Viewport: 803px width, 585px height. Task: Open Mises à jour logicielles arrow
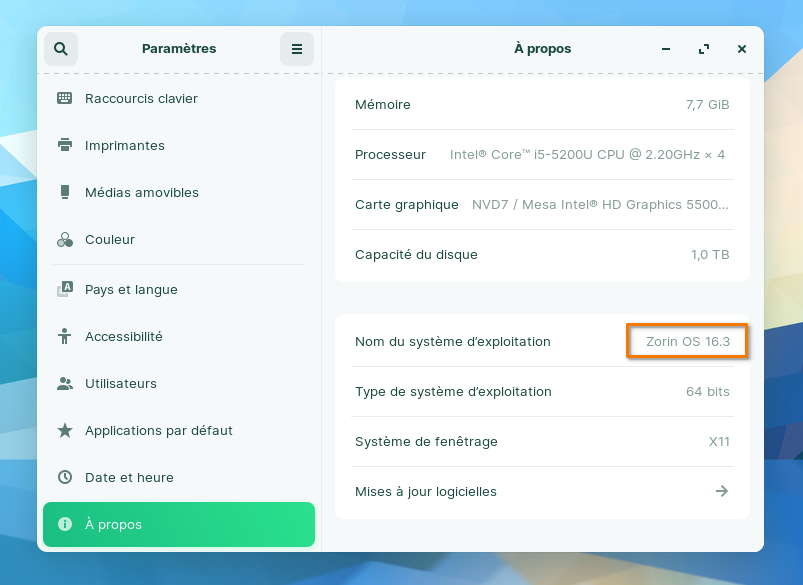[x=721, y=491]
